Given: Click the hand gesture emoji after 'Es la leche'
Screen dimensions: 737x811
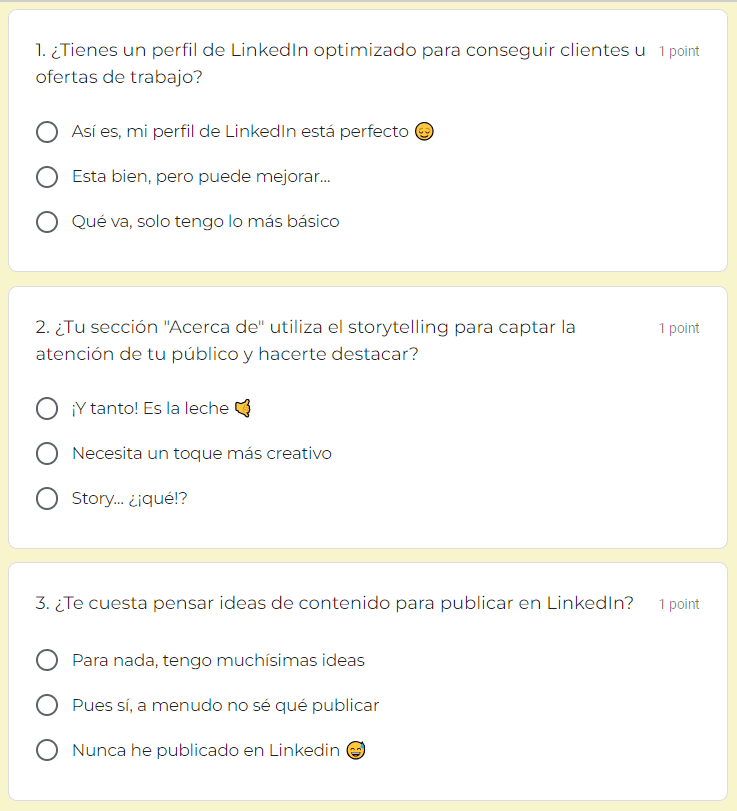Looking at the screenshot, I should pyautogui.click(x=243, y=408).
